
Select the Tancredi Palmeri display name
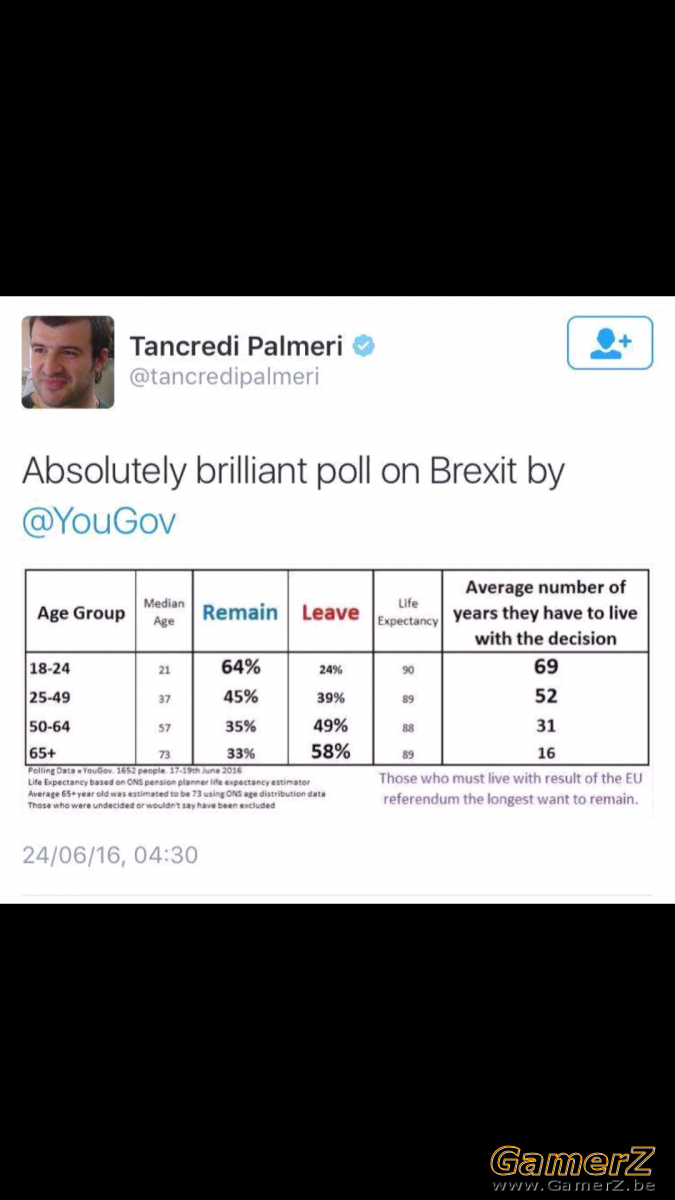(236, 347)
